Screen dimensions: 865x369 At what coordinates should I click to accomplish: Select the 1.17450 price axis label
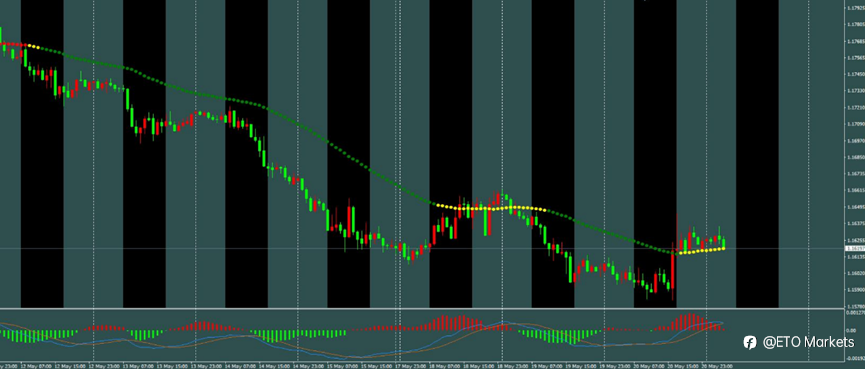[856, 74]
